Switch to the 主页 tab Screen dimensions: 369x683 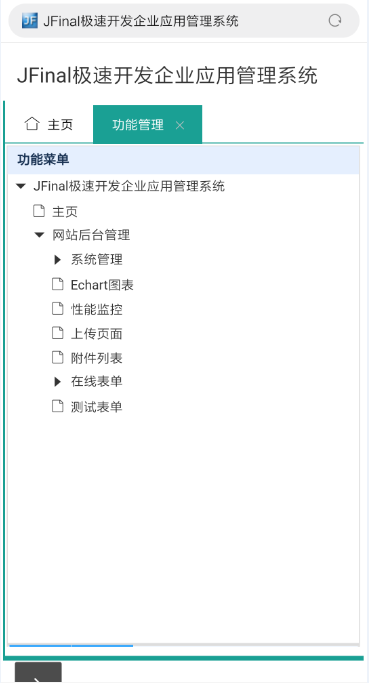(49, 124)
